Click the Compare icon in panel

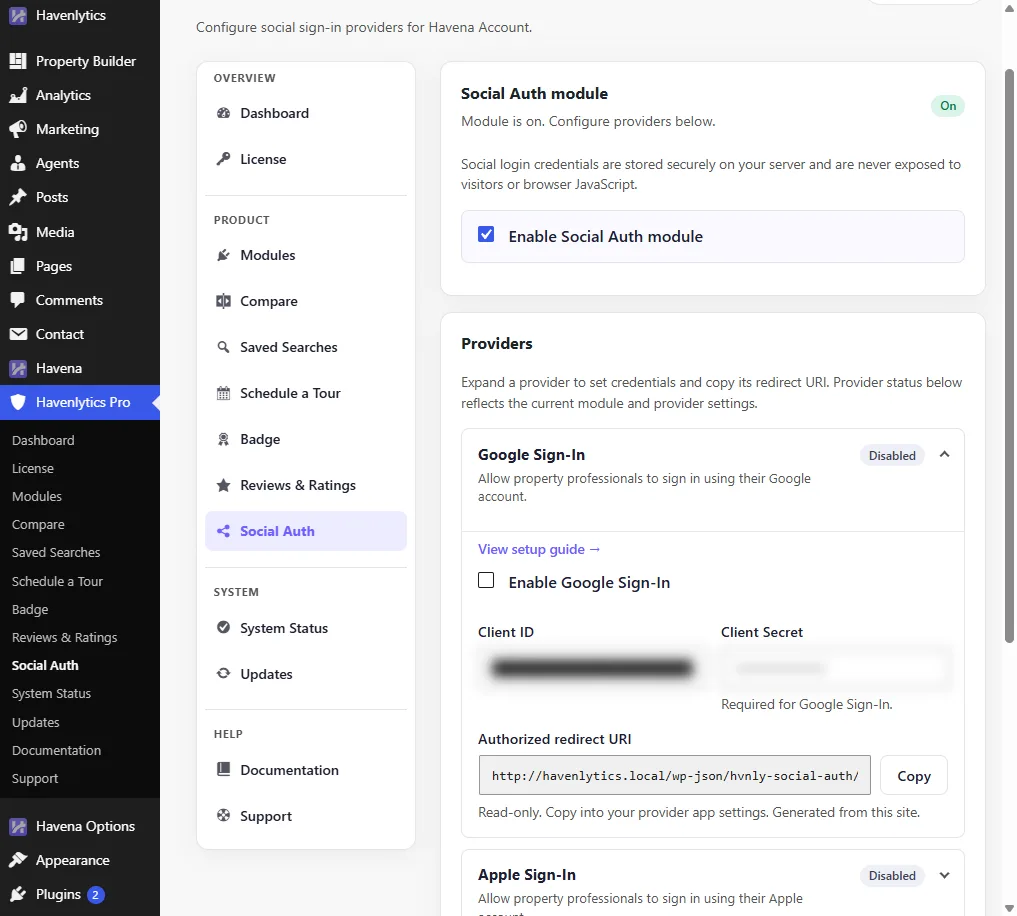pyautogui.click(x=223, y=301)
